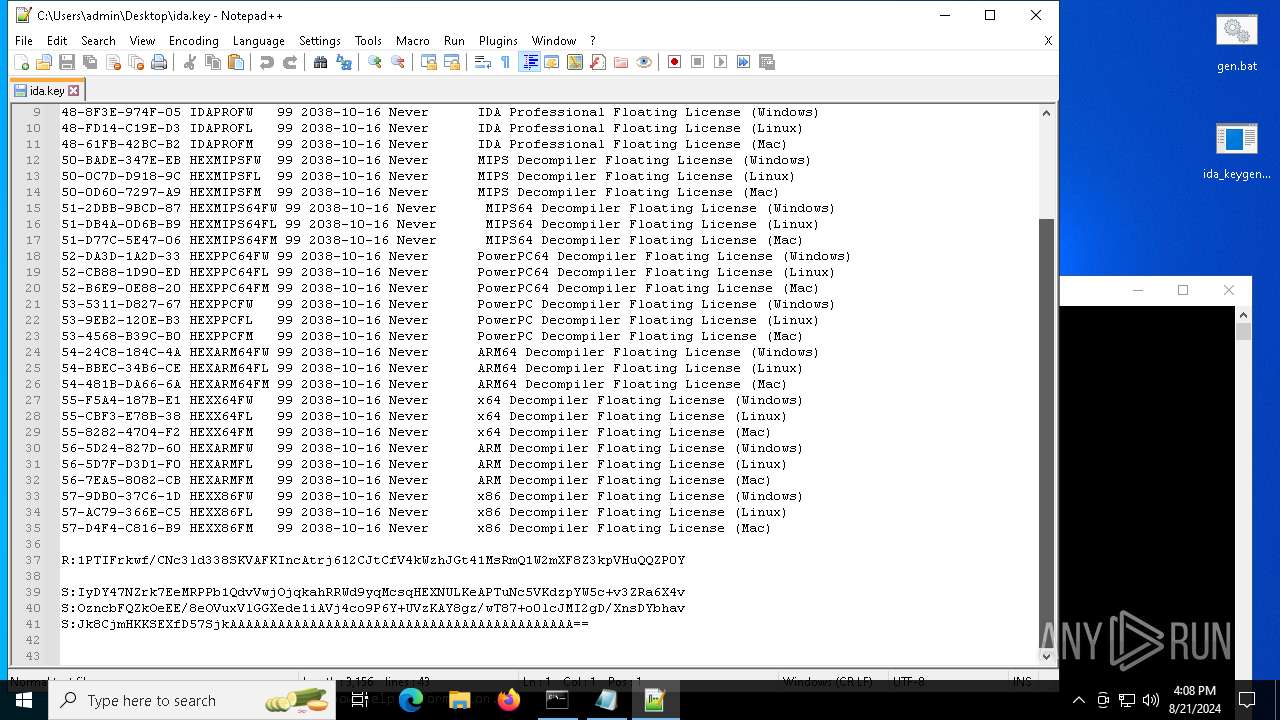Open the ida_keygen desktop icon
The width and height of the screenshot is (1280, 720).
[x=1237, y=152]
